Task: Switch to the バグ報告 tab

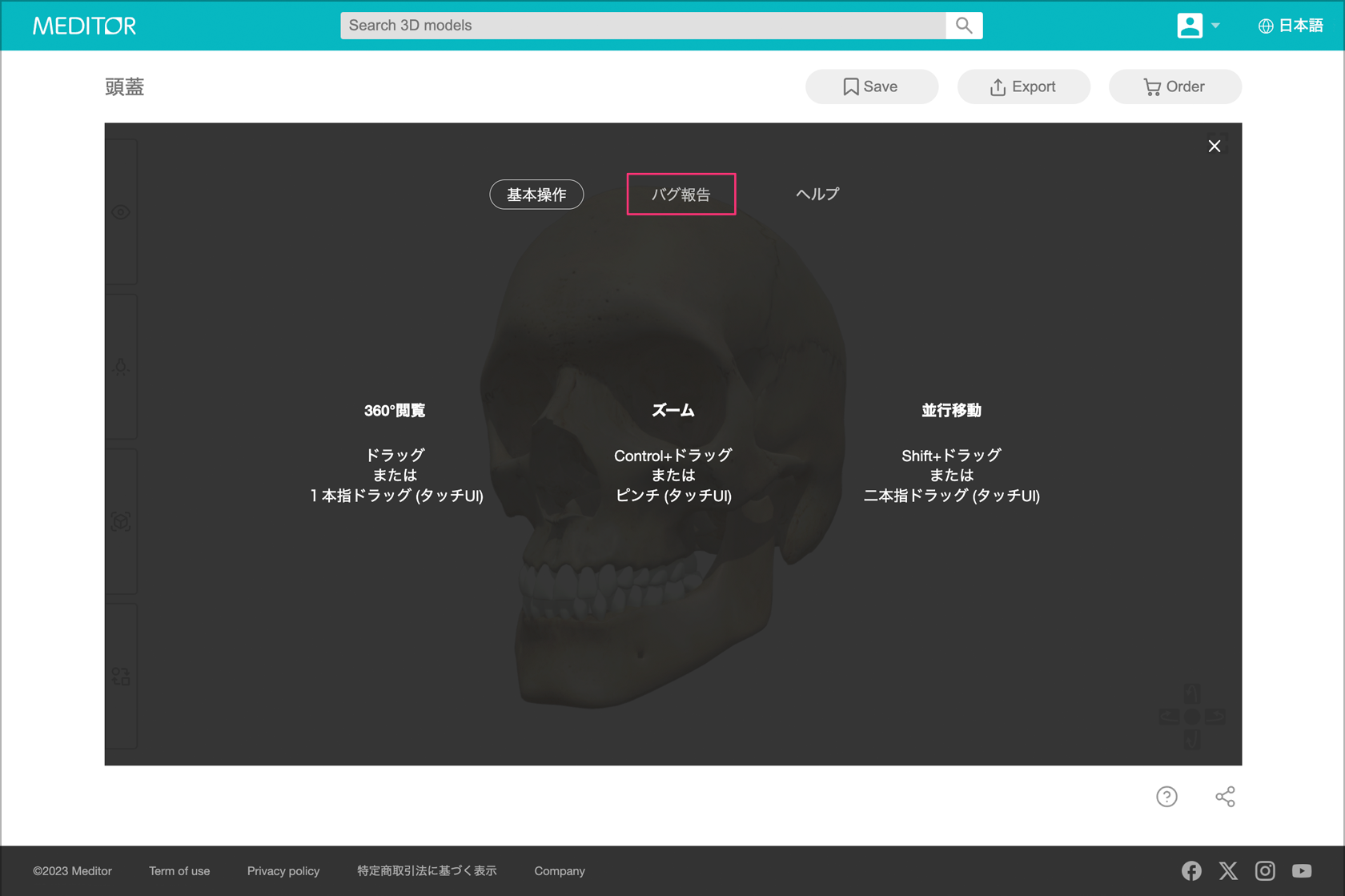Action: point(681,195)
